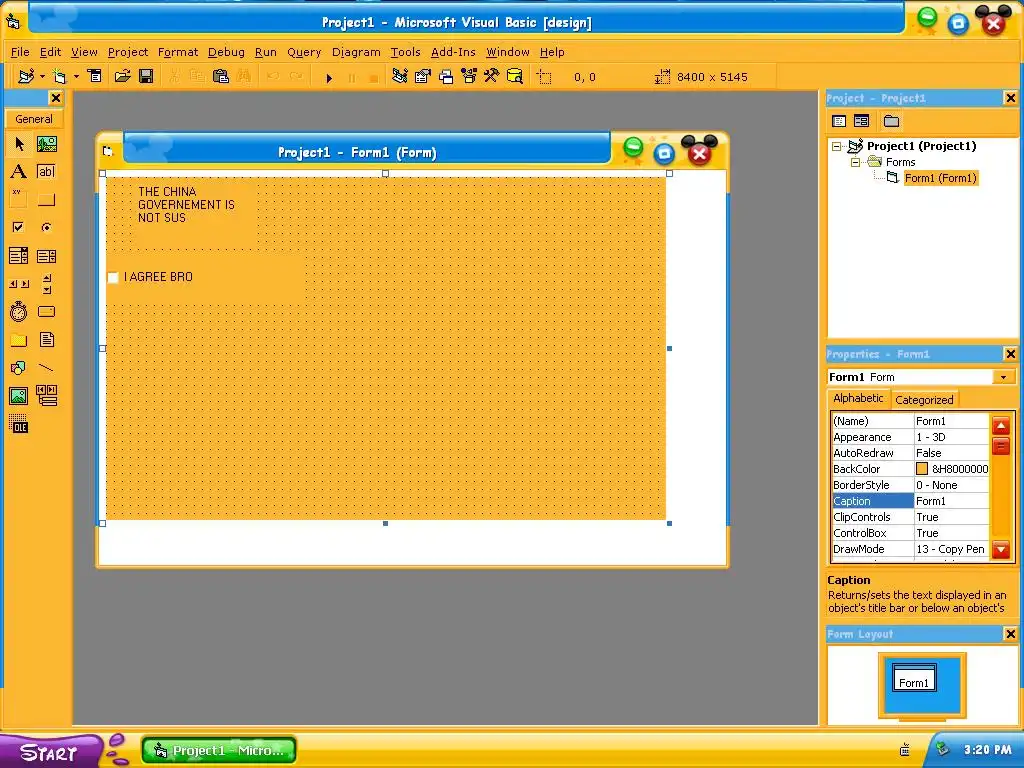The height and width of the screenshot is (768, 1024).
Task: Select the PictureBox control tool
Action: click(x=46, y=144)
